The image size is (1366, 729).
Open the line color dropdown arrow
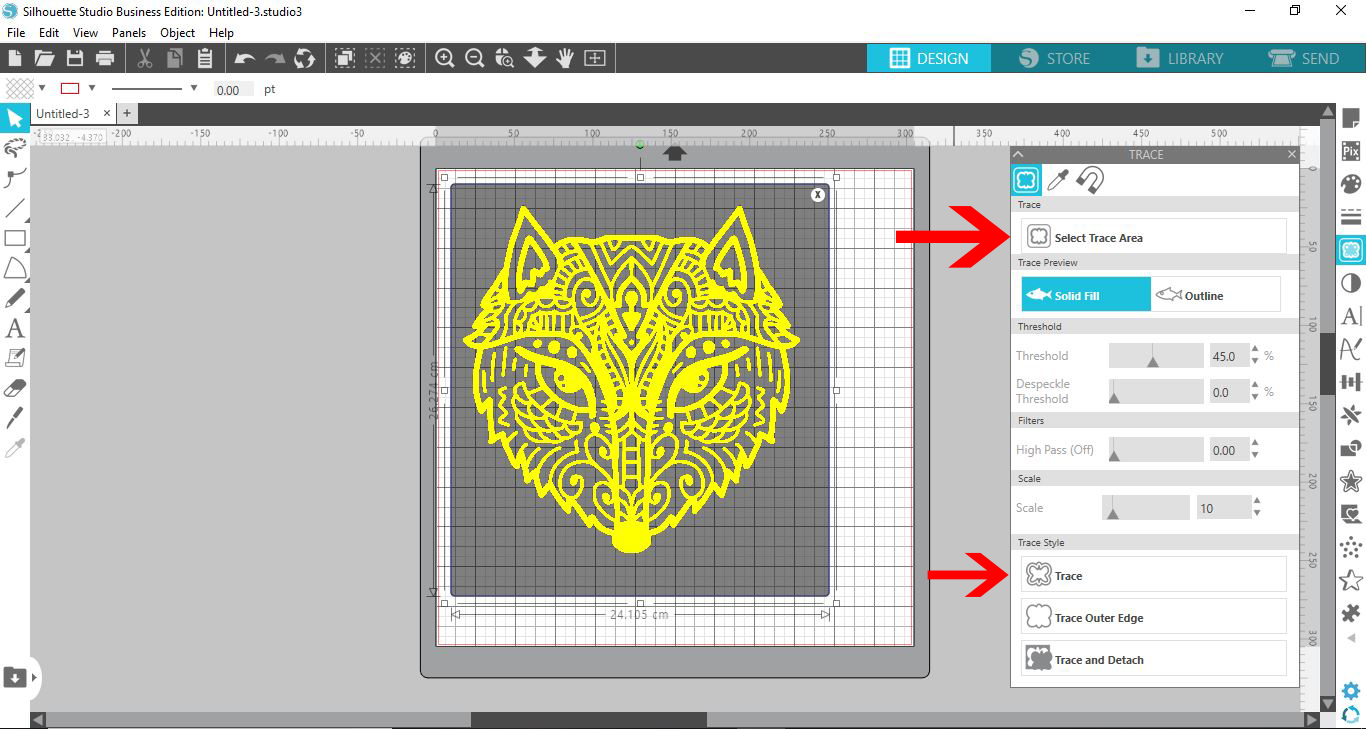click(92, 88)
